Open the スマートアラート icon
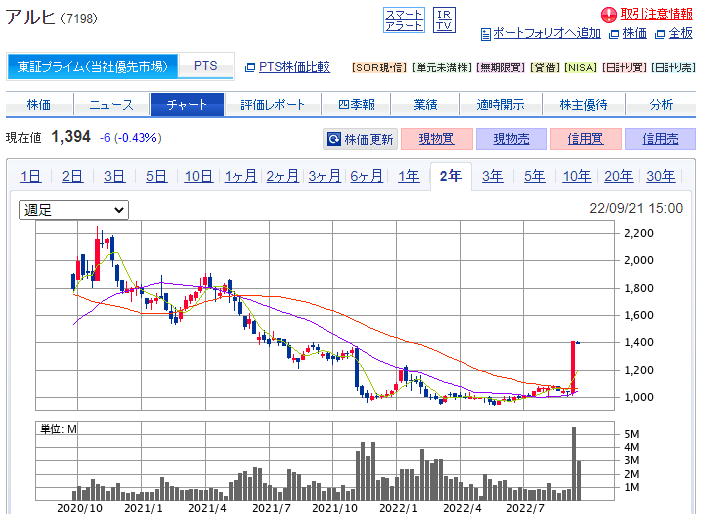Screen dimensions: 701x514 [x=404, y=20]
